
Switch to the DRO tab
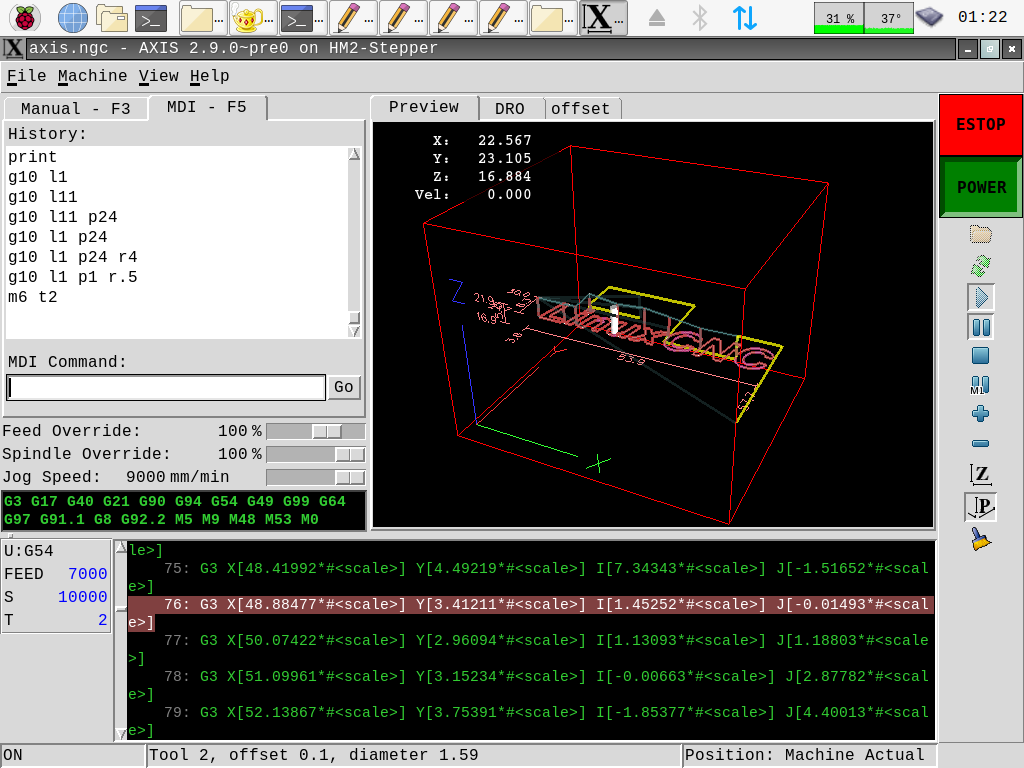510,108
